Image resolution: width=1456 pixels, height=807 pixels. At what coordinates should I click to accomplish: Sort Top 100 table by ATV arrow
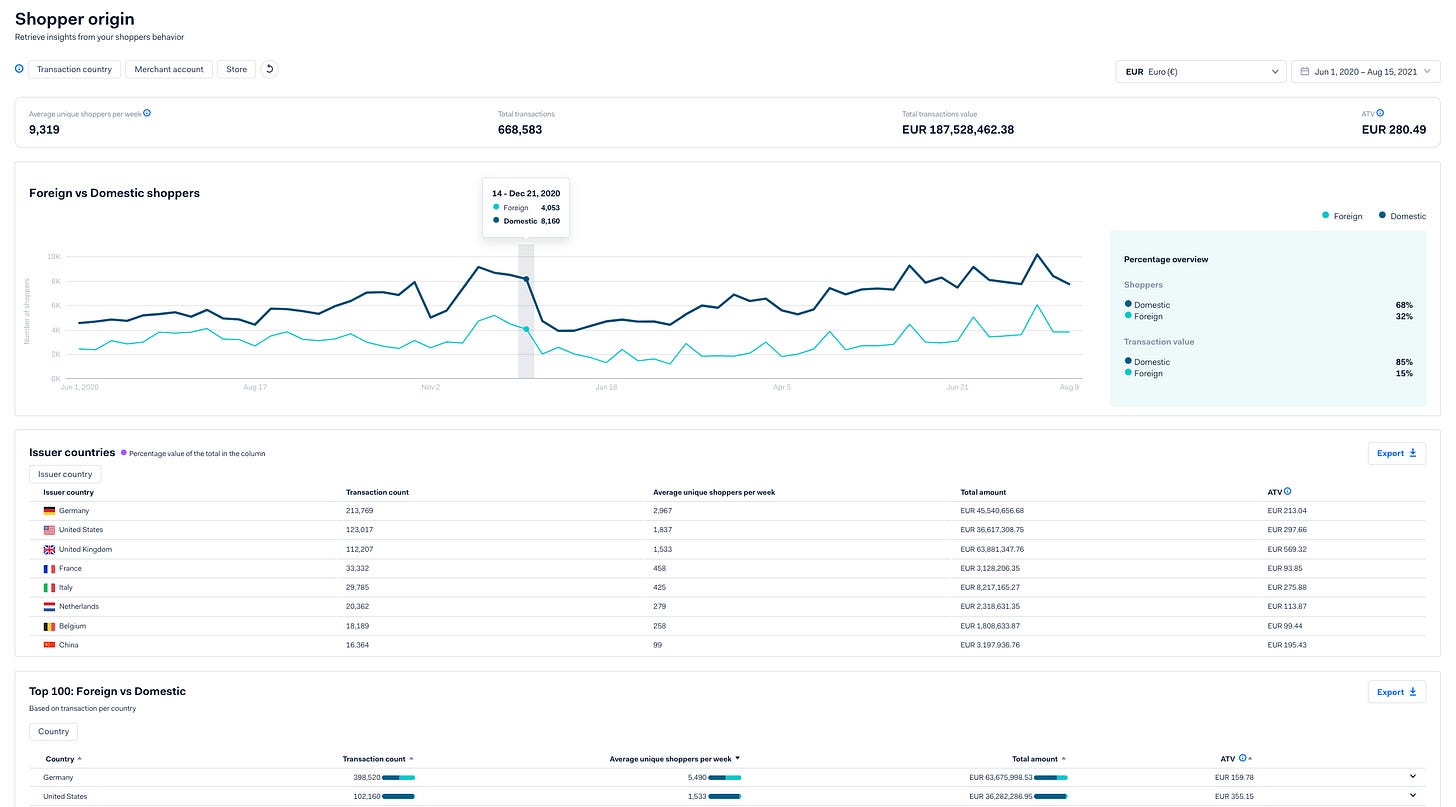1250,759
